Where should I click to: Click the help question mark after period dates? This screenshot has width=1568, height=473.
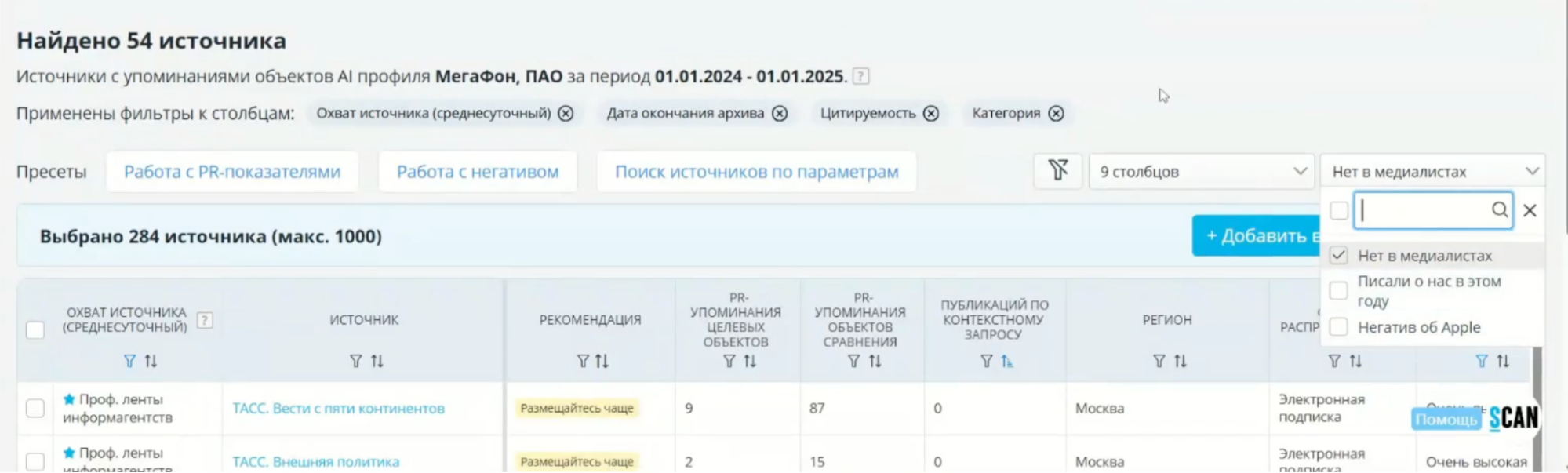(x=860, y=76)
